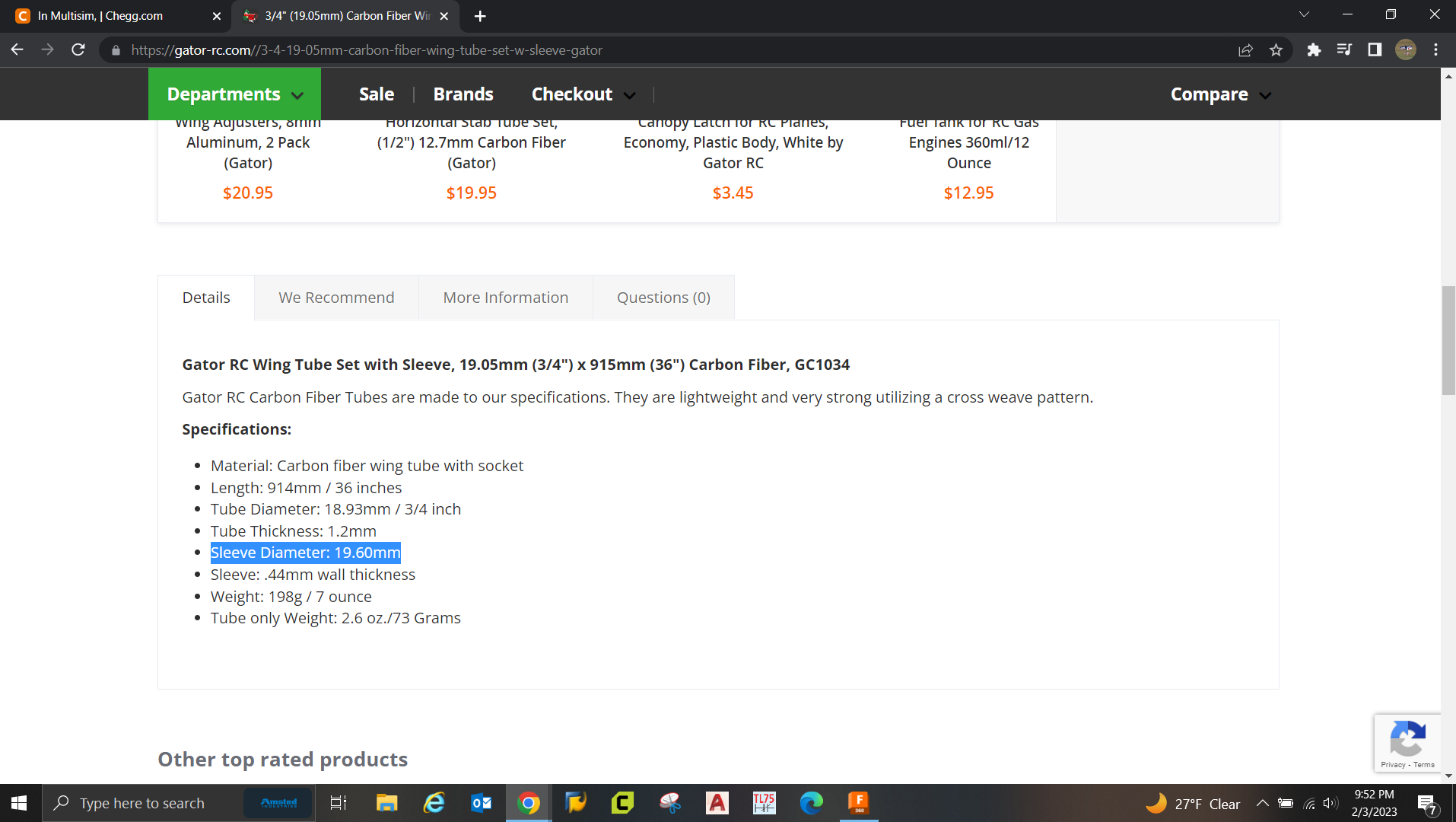Close the Carbon Fiber Wing tab
The height and width of the screenshot is (822, 1456).
click(444, 16)
